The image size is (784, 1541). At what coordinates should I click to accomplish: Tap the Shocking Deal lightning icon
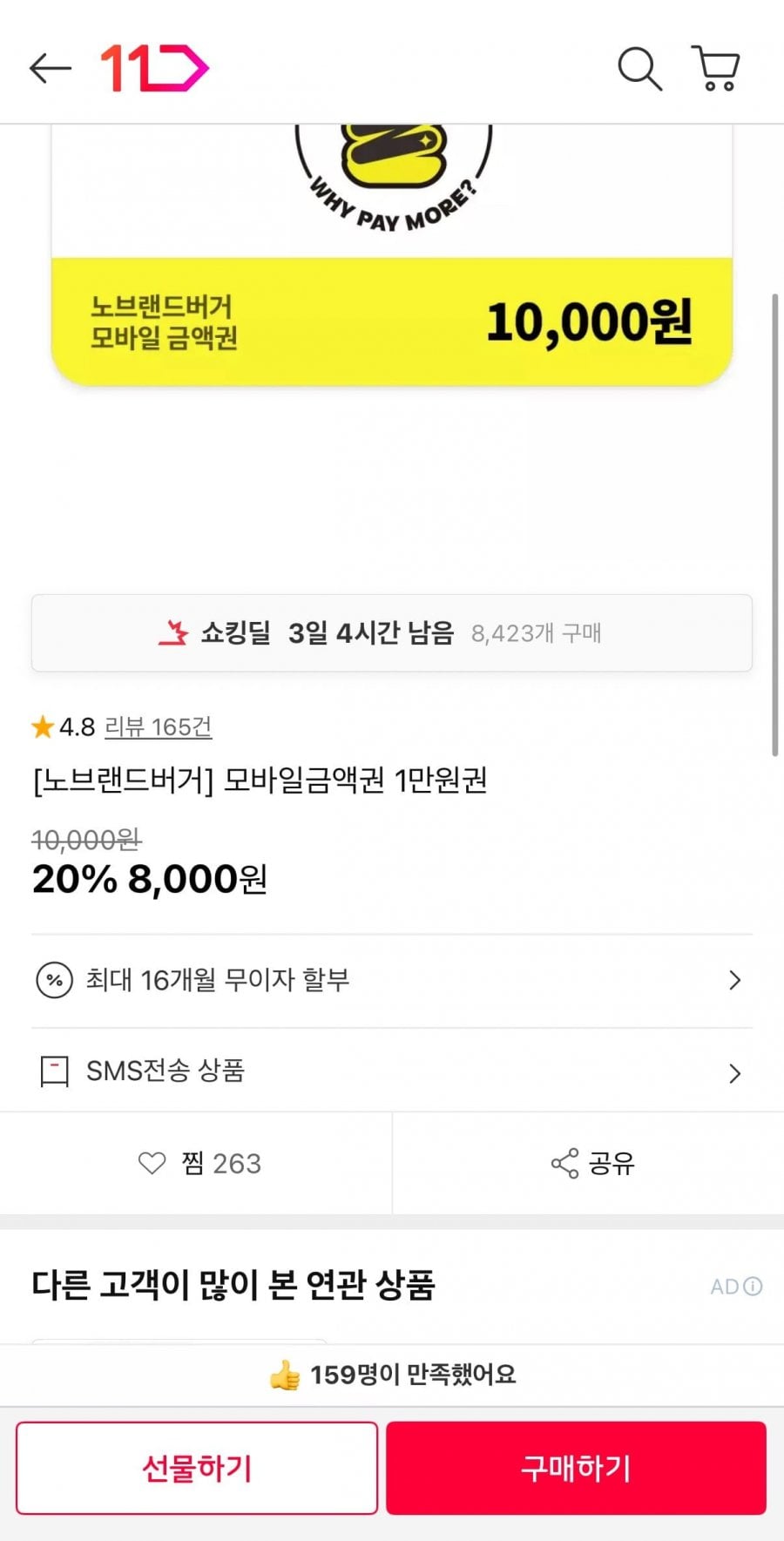tap(173, 632)
